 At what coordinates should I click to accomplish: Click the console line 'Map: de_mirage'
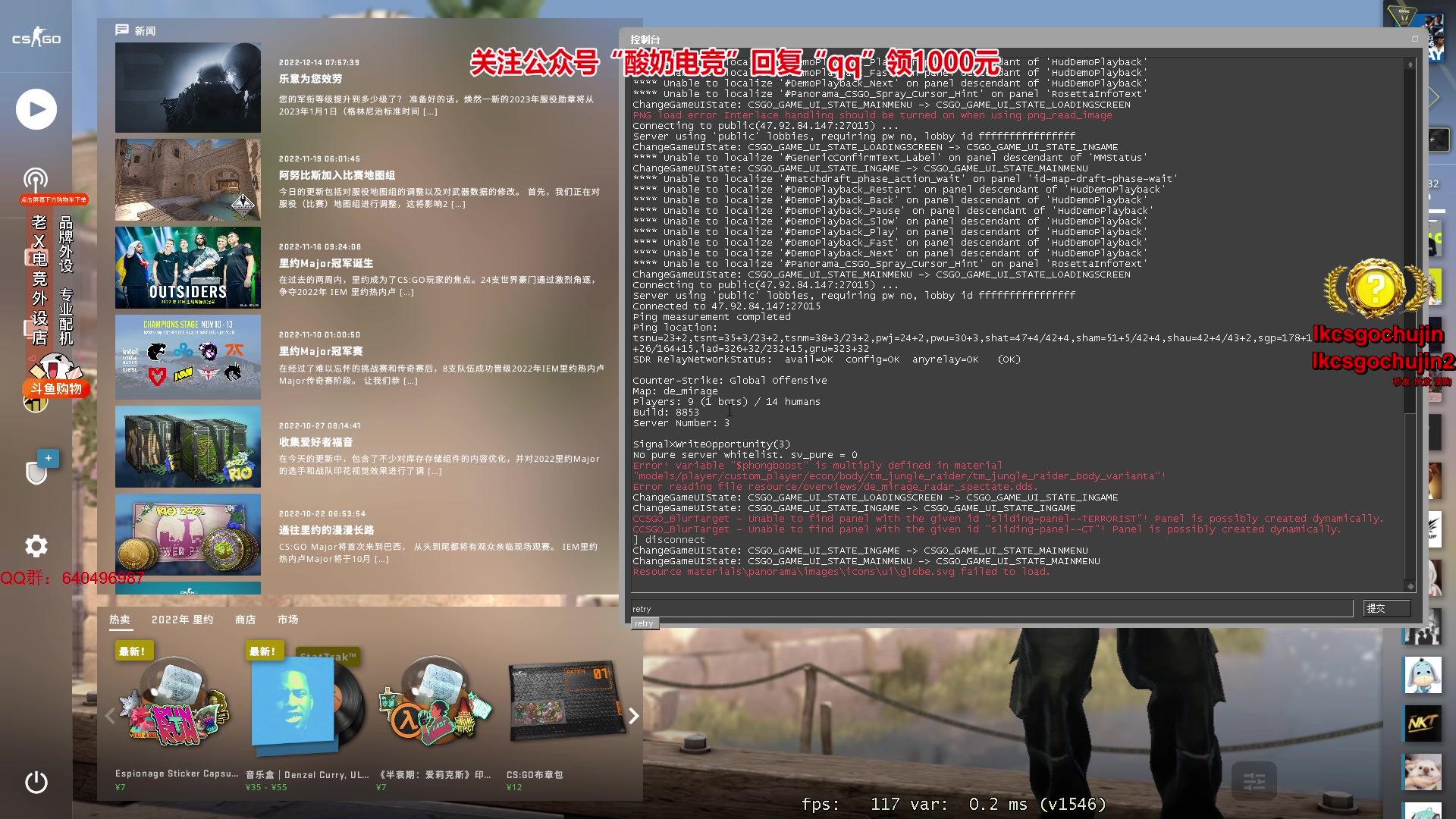click(675, 391)
